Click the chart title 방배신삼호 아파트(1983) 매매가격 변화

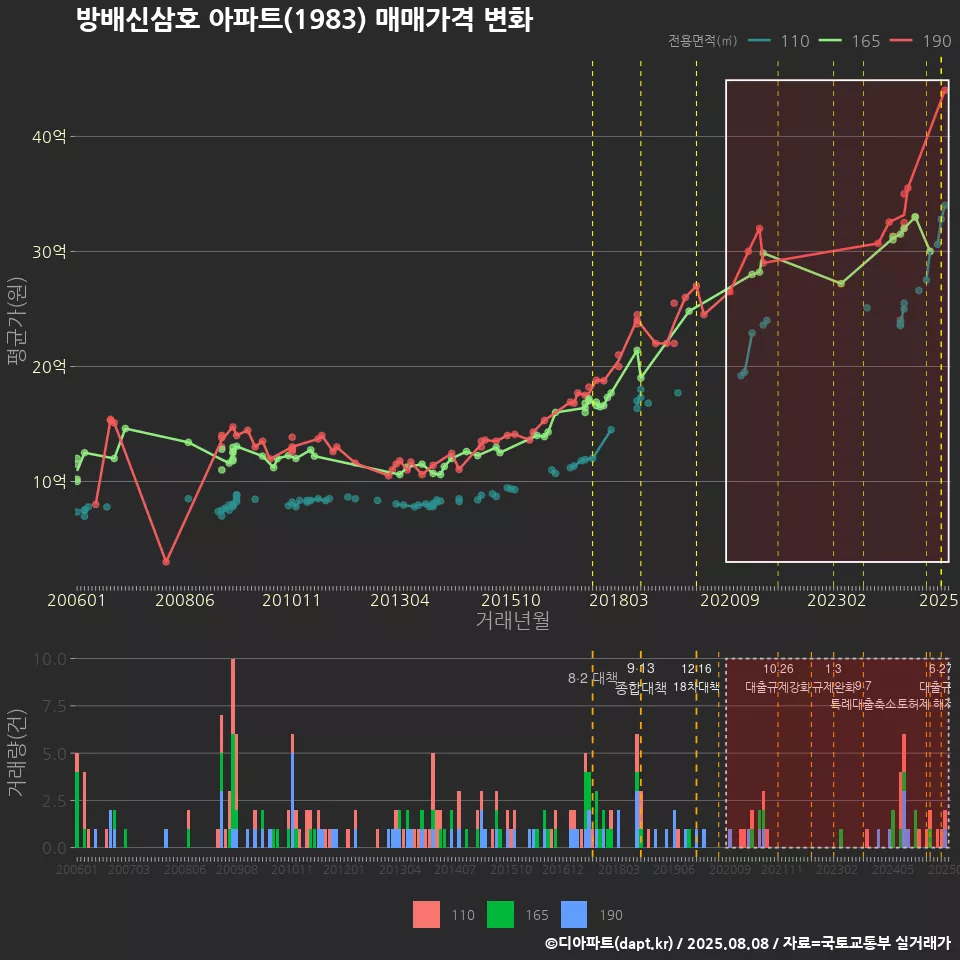point(304,20)
